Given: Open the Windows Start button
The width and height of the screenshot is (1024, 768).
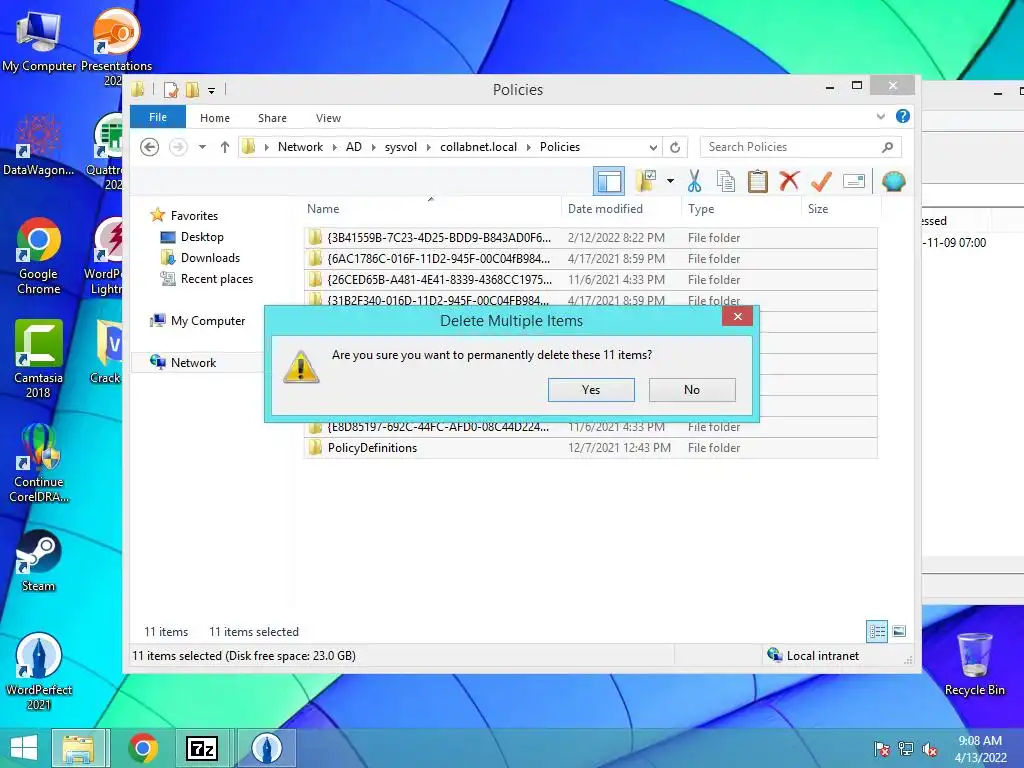Looking at the screenshot, I should pyautogui.click(x=24, y=748).
